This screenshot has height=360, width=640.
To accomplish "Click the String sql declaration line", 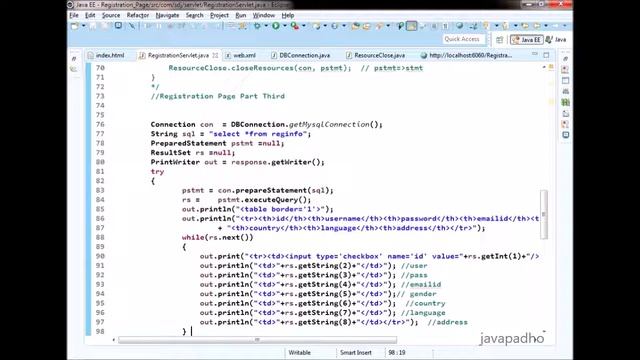I will click(x=231, y=134).
